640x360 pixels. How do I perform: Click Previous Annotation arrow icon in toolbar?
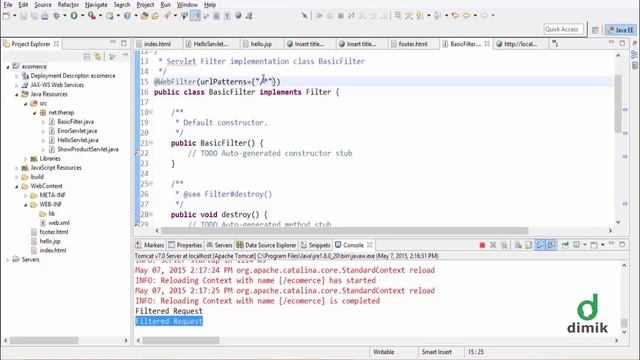[x=438, y=16]
